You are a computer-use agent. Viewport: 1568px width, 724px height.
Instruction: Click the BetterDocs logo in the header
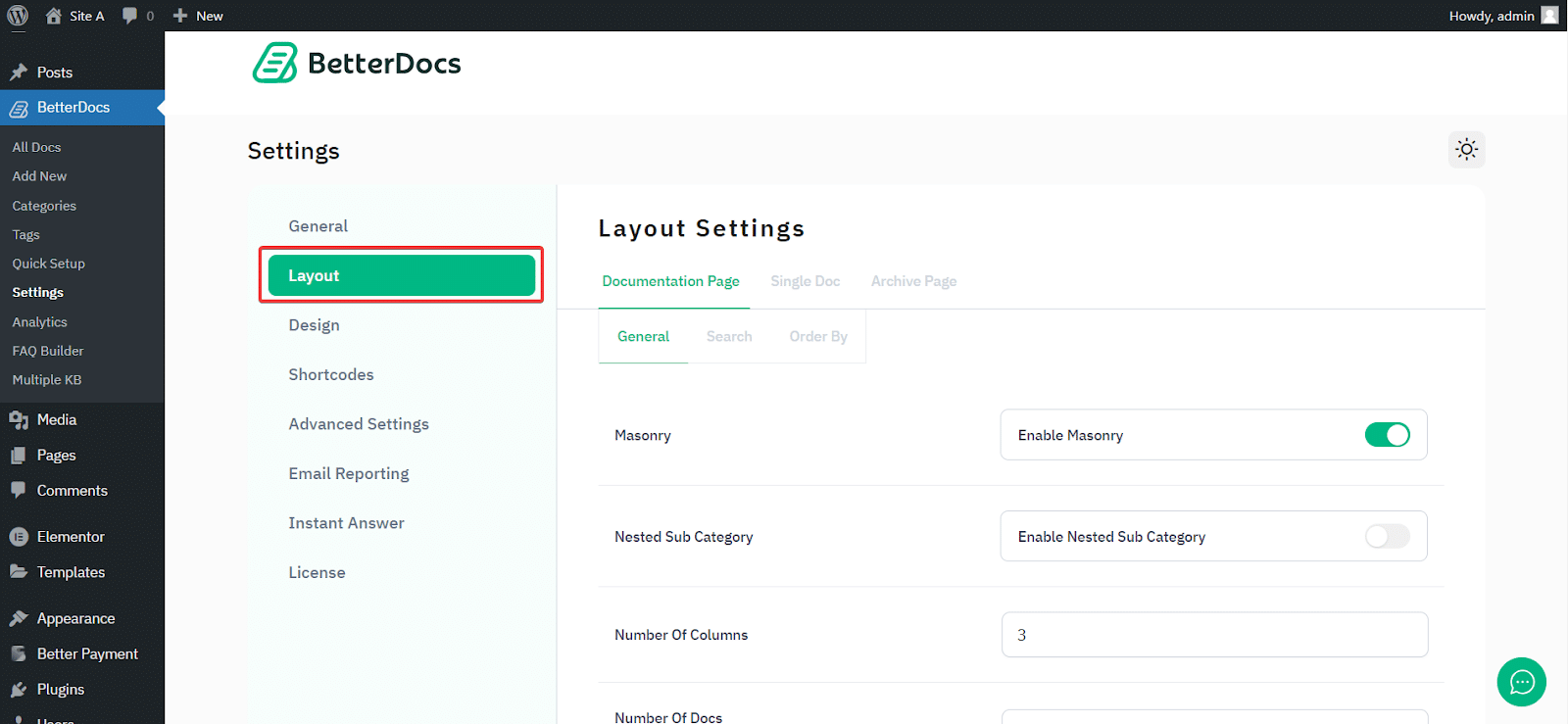[x=357, y=63]
